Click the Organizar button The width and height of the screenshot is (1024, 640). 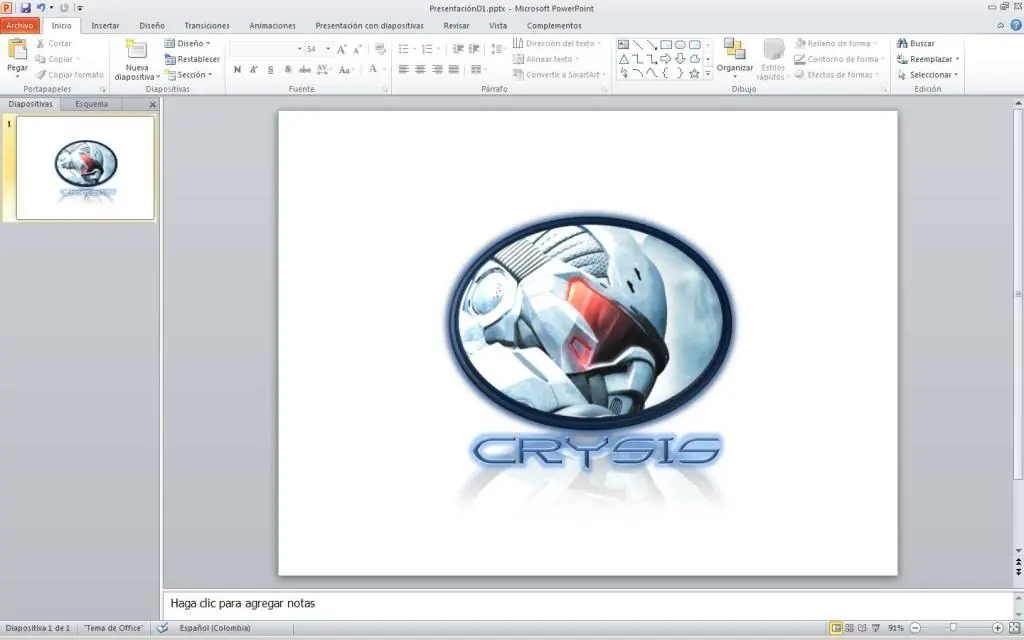coord(735,59)
